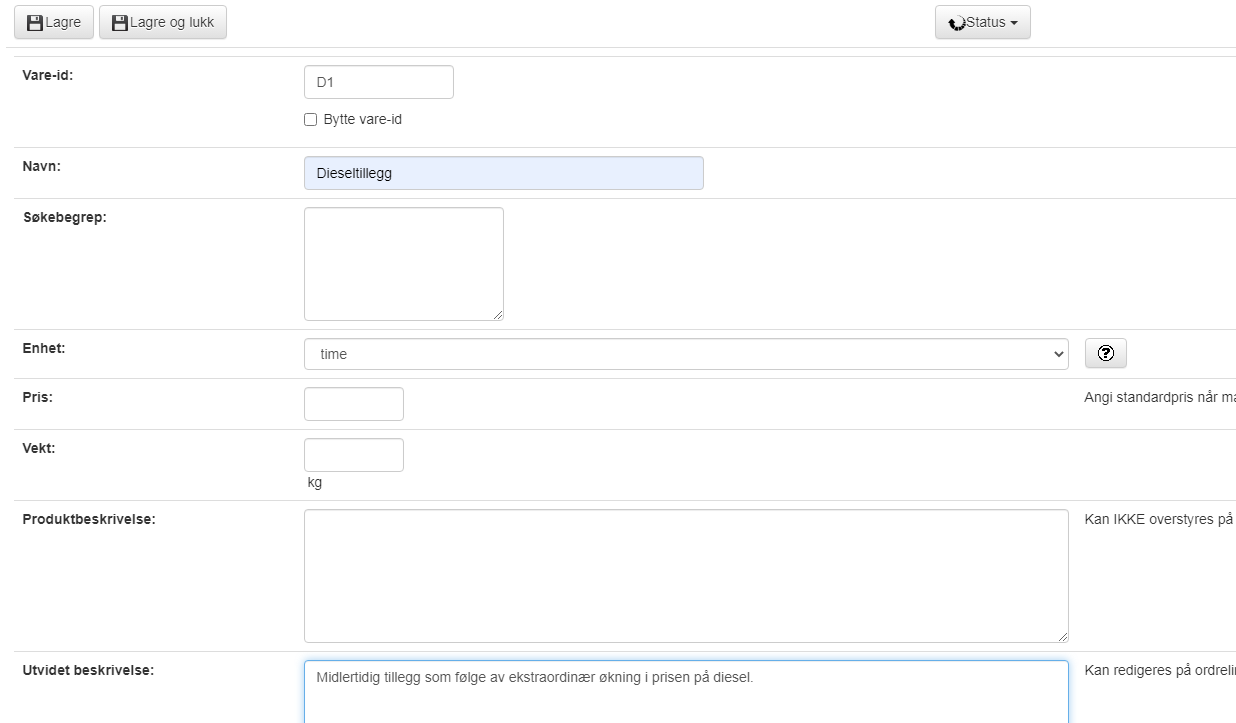Viewport: 1236px width, 723px height.
Task: Place cursor in Utvidet beskrivelse text
Action: pos(686,692)
